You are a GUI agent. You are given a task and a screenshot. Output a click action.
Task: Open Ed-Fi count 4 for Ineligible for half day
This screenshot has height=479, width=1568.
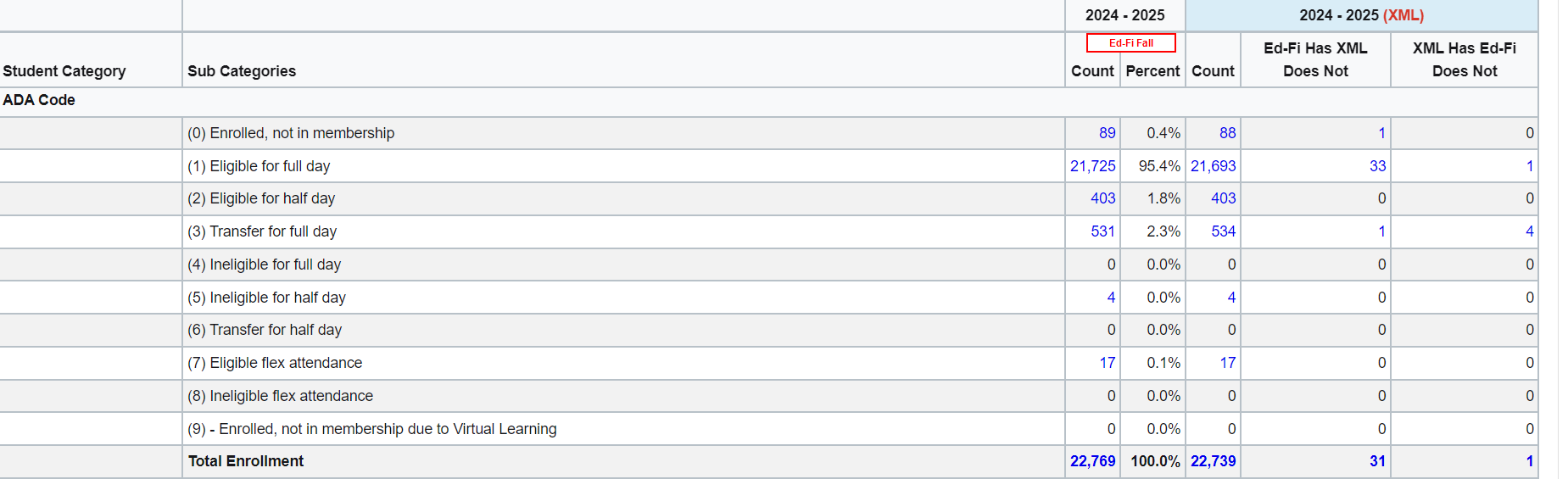1111,298
